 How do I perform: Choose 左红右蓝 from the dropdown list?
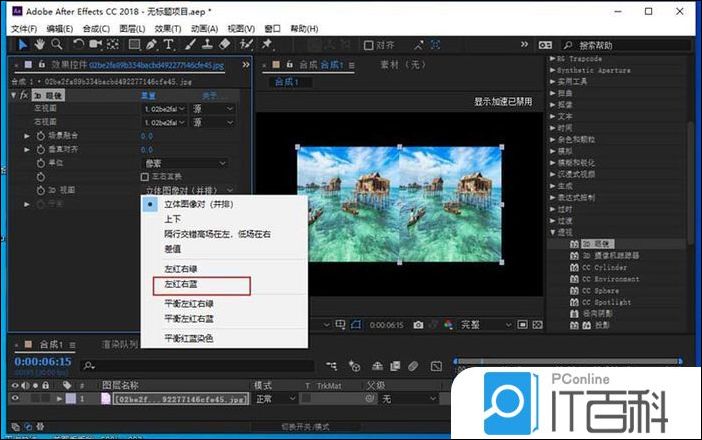click(183, 284)
